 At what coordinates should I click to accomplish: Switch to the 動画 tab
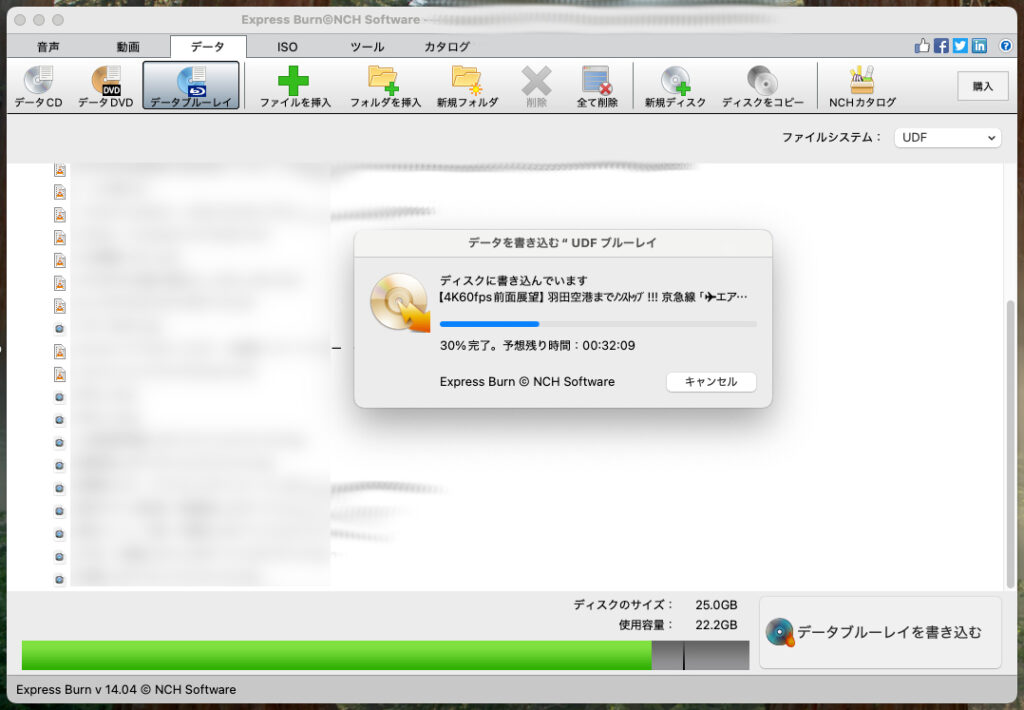128,47
